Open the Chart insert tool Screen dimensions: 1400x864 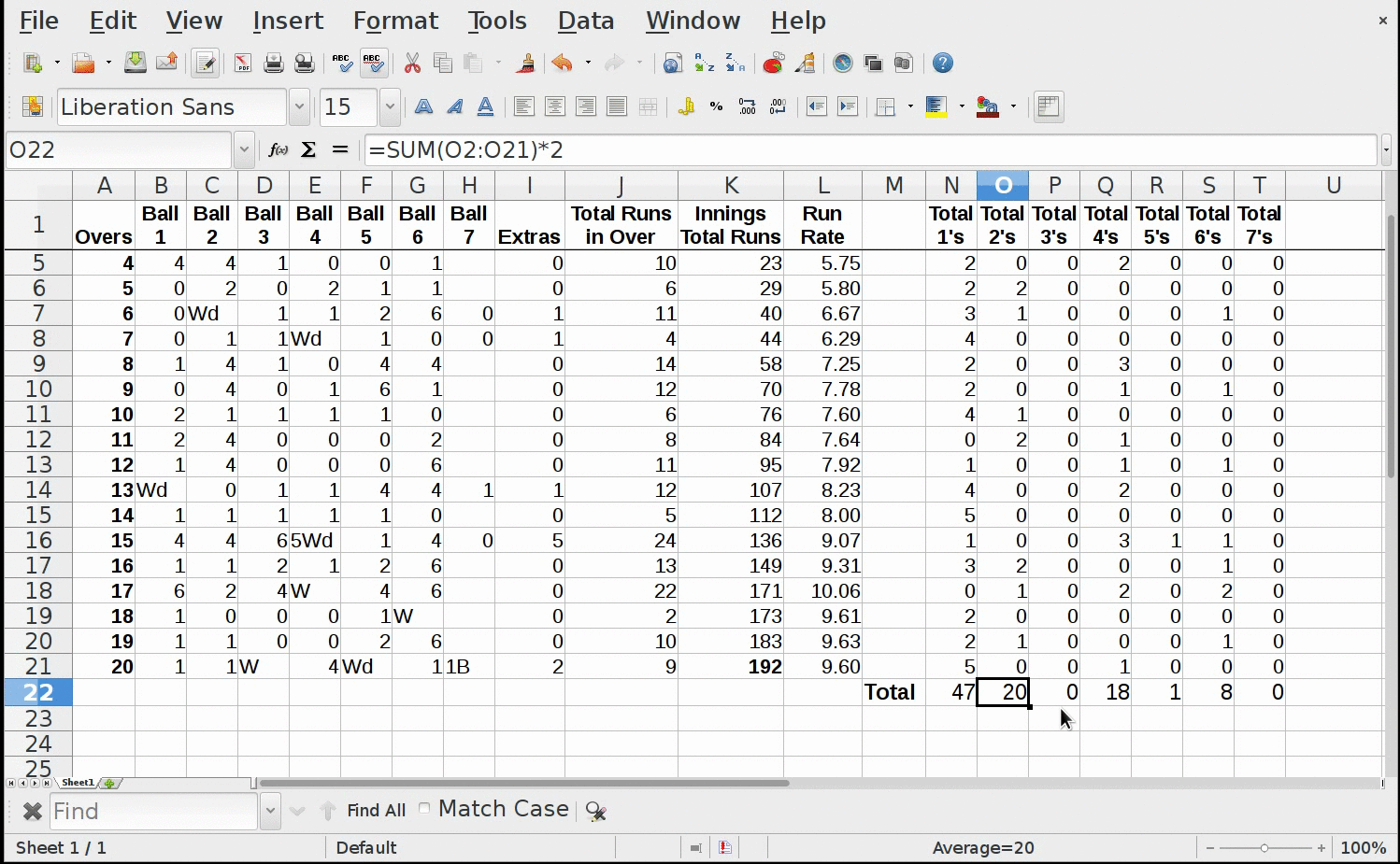click(x=773, y=64)
